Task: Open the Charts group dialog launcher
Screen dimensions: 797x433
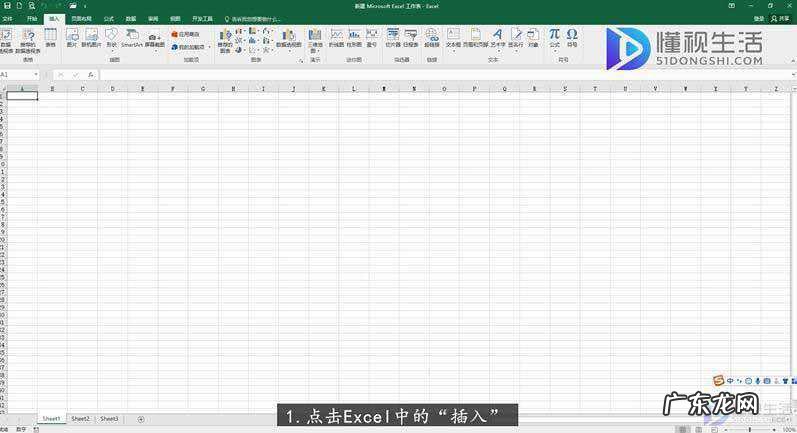Action: coord(301,60)
